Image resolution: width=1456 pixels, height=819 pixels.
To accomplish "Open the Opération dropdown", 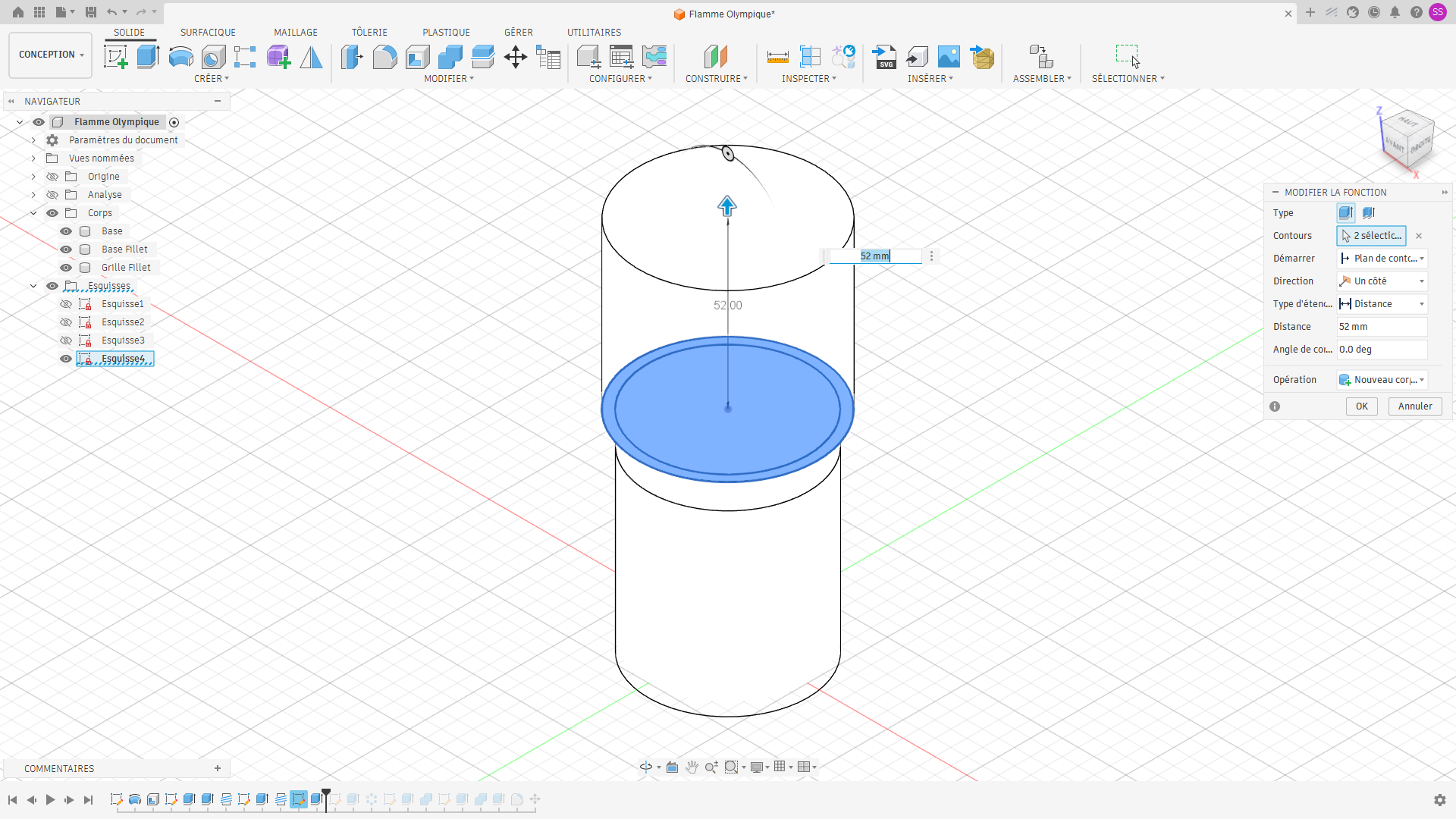I will pos(1382,380).
